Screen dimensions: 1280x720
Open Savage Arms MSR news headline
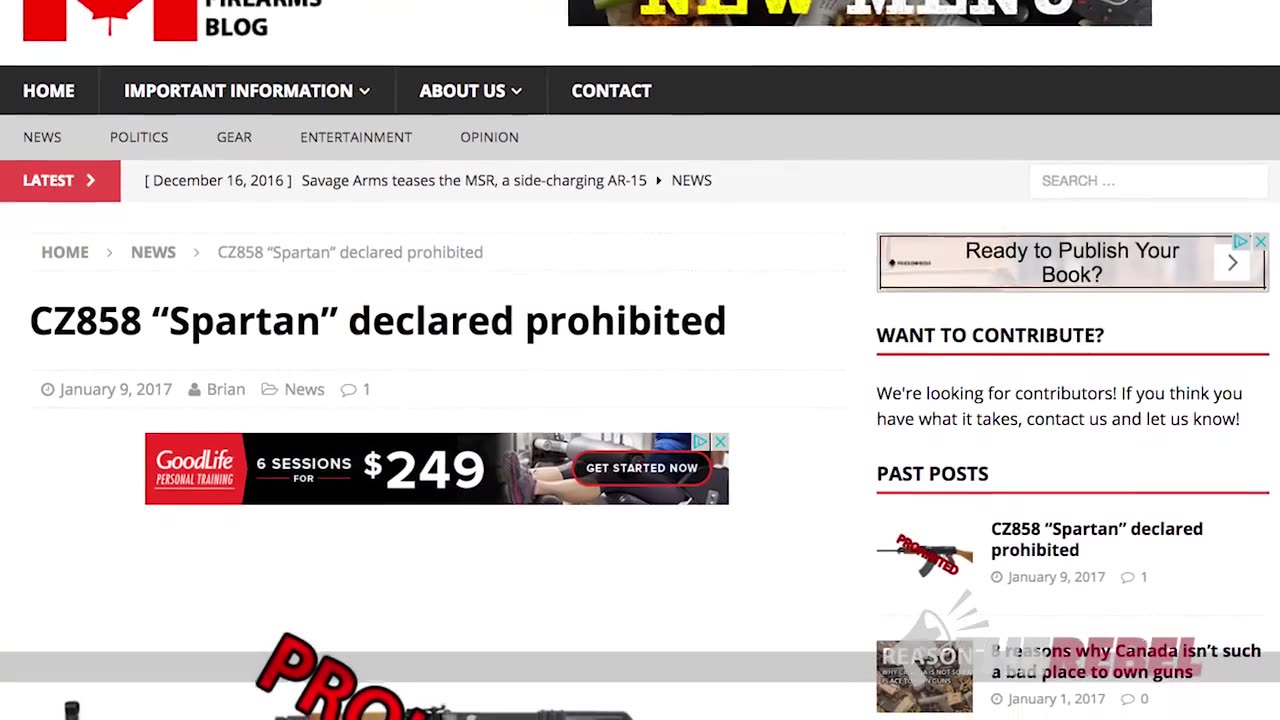(x=474, y=181)
